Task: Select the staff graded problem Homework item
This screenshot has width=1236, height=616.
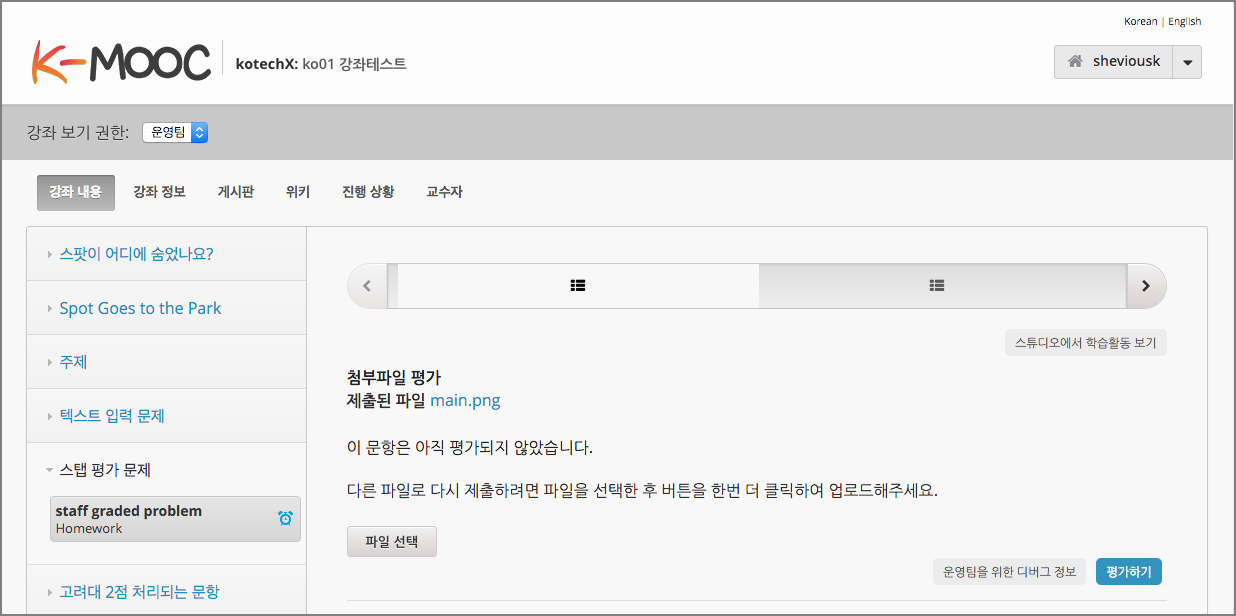Action: (x=175, y=519)
